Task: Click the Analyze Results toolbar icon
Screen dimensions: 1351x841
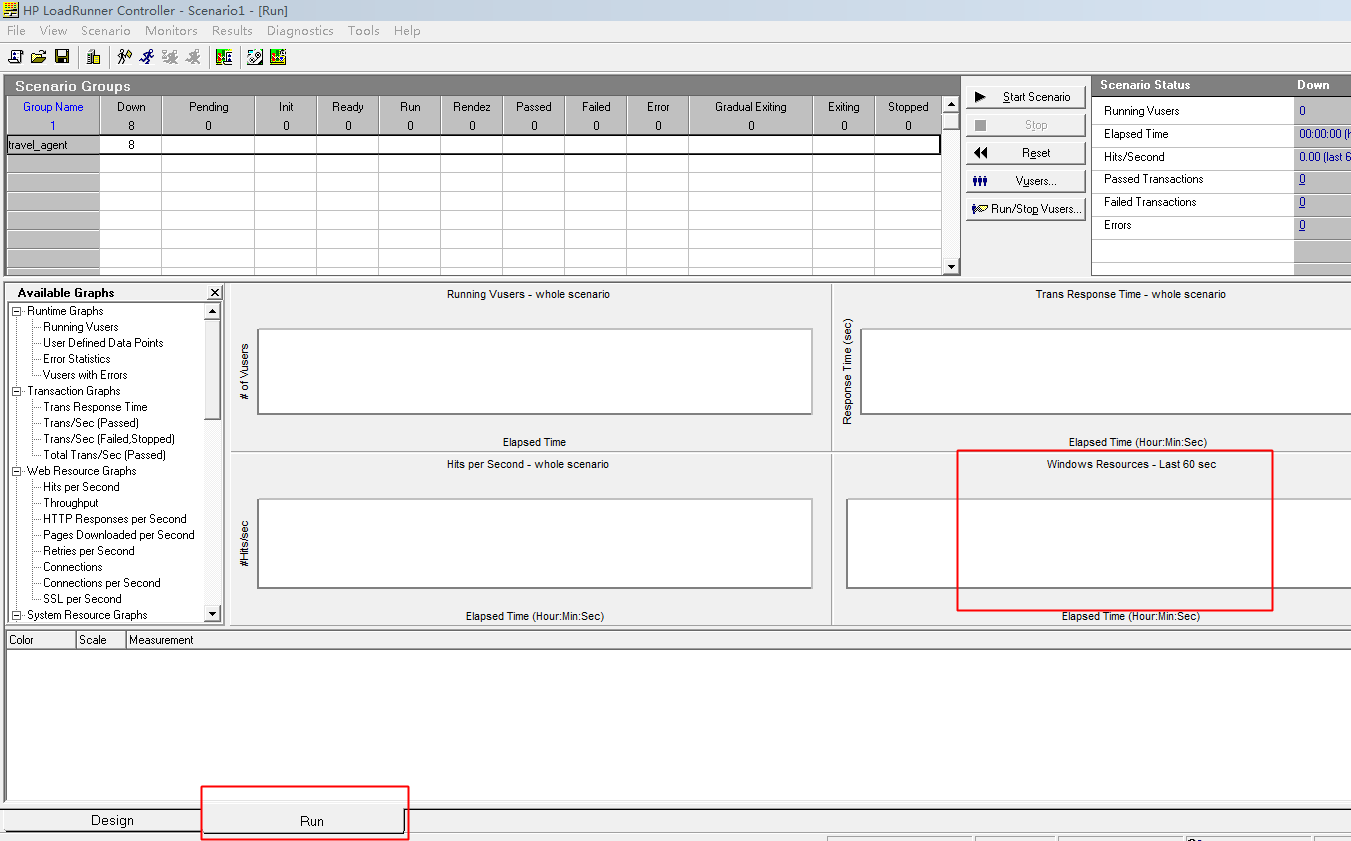Action: tap(224, 57)
